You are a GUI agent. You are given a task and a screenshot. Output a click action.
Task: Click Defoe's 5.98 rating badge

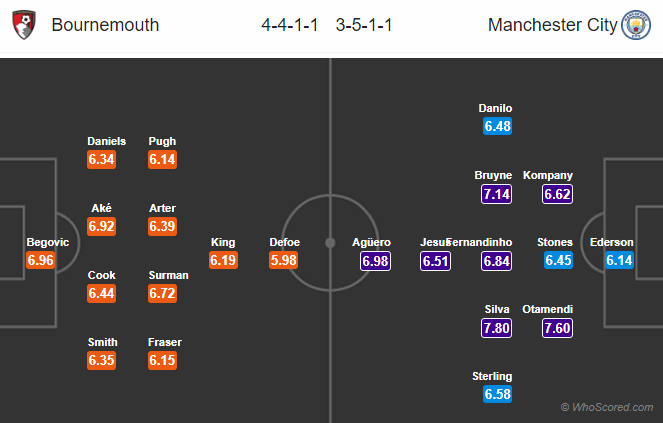pyautogui.click(x=284, y=260)
